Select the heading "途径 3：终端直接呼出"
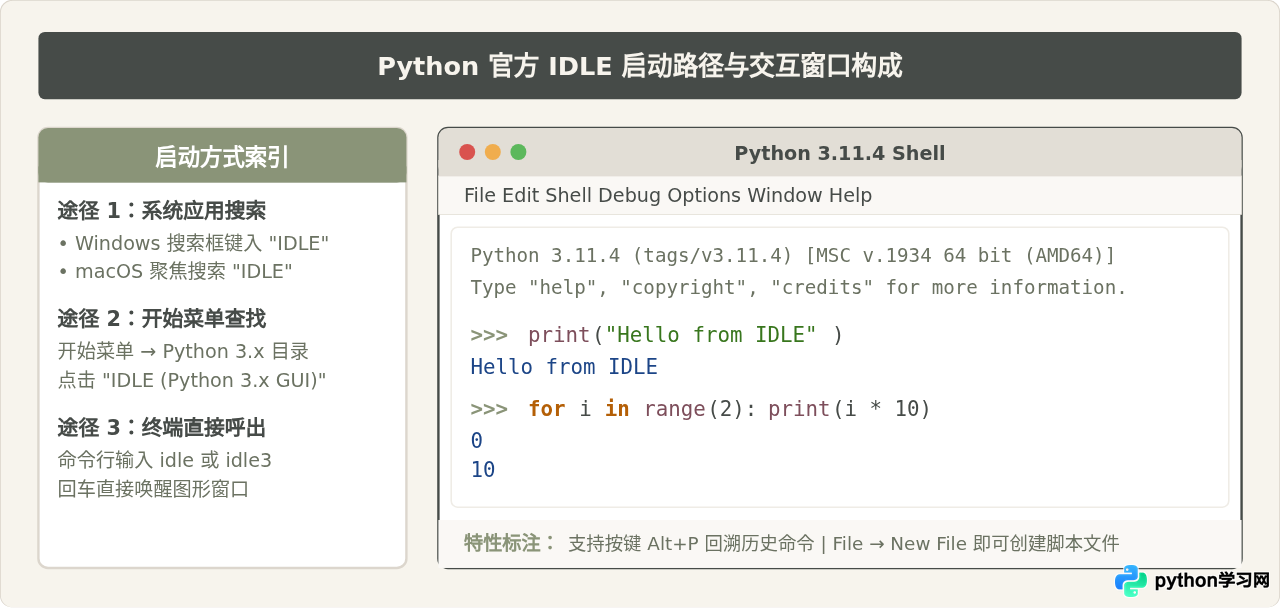The height and width of the screenshot is (608, 1280). [x=161, y=427]
